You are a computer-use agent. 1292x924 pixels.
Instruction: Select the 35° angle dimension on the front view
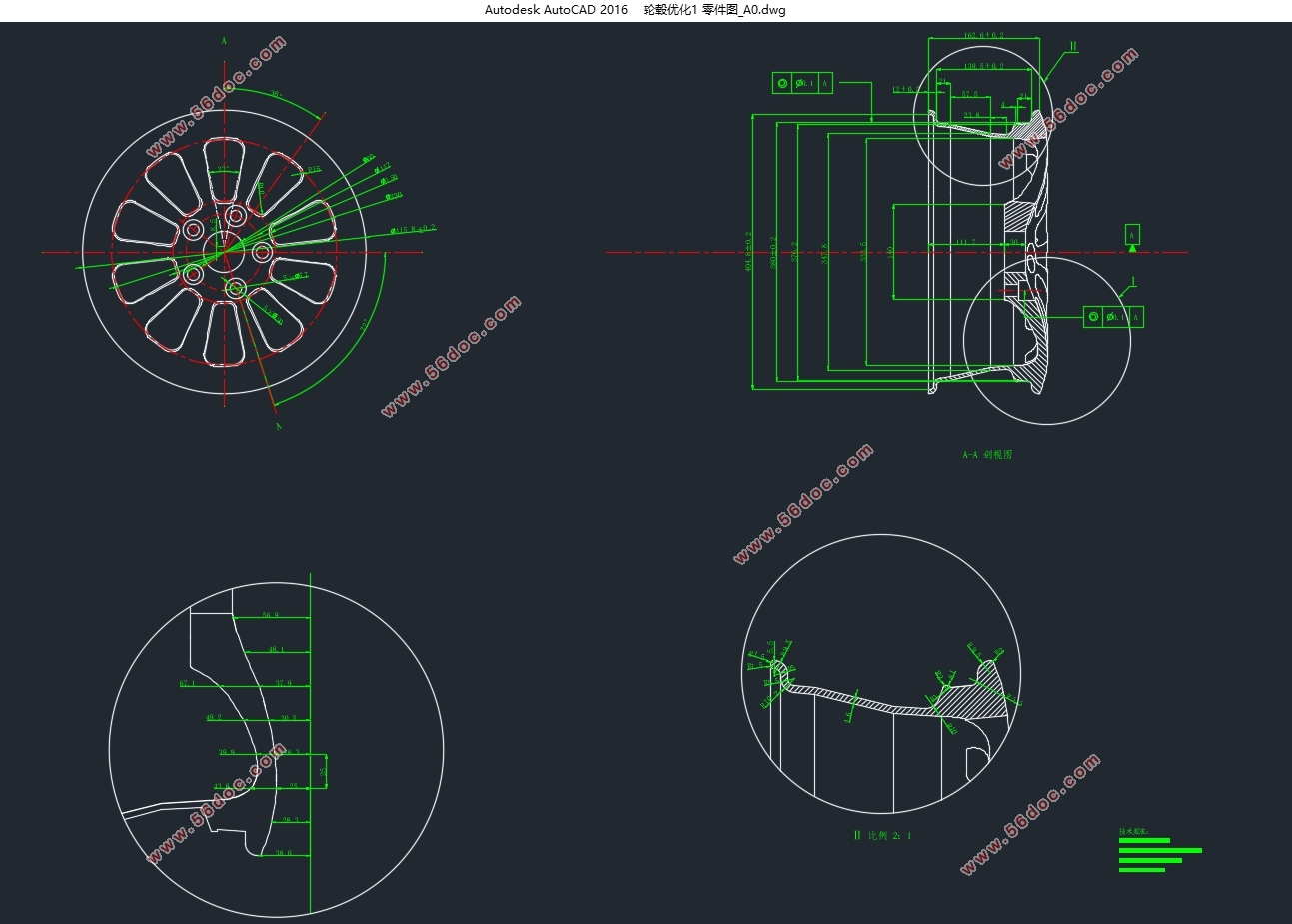[x=277, y=93]
